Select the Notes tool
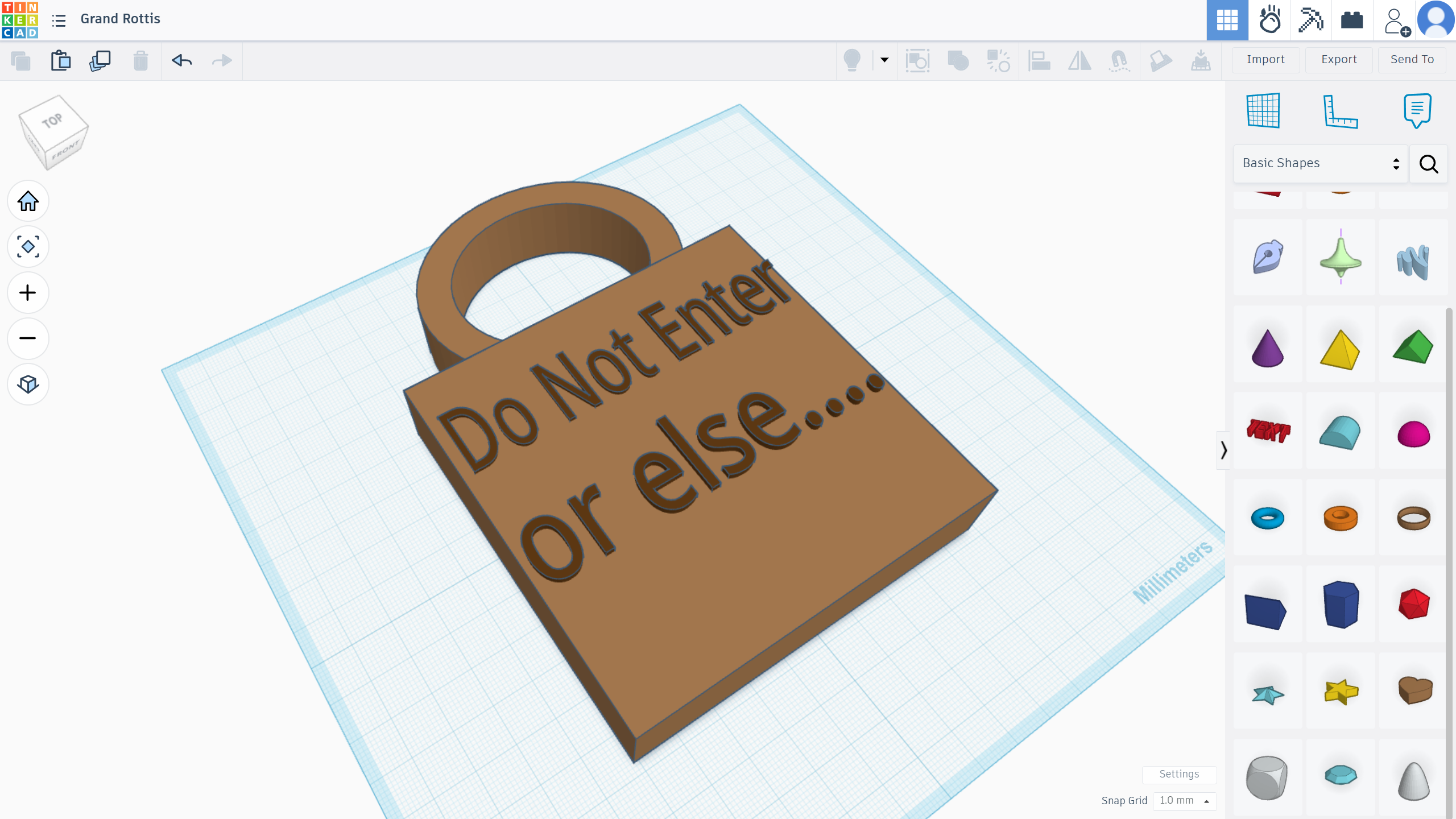This screenshot has width=1456, height=819. 1417,111
